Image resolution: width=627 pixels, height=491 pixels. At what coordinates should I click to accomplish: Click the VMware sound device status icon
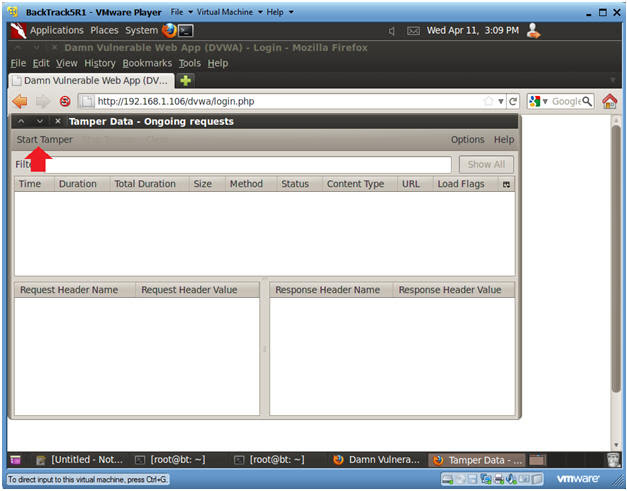click(512, 479)
